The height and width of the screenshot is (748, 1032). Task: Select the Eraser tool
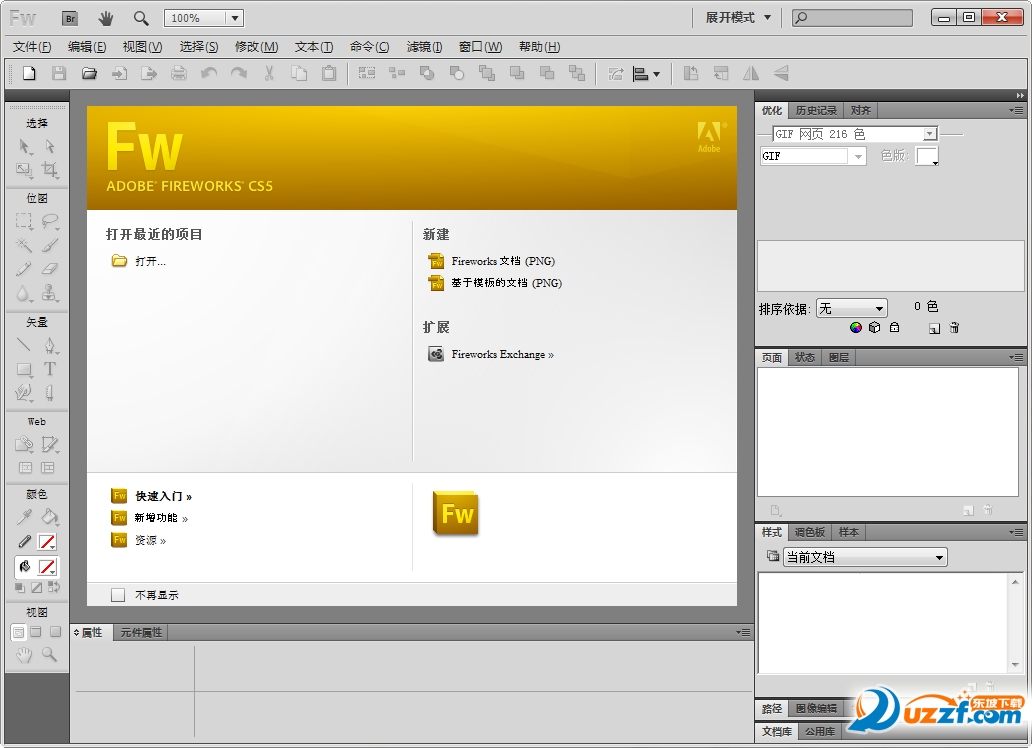[49, 269]
